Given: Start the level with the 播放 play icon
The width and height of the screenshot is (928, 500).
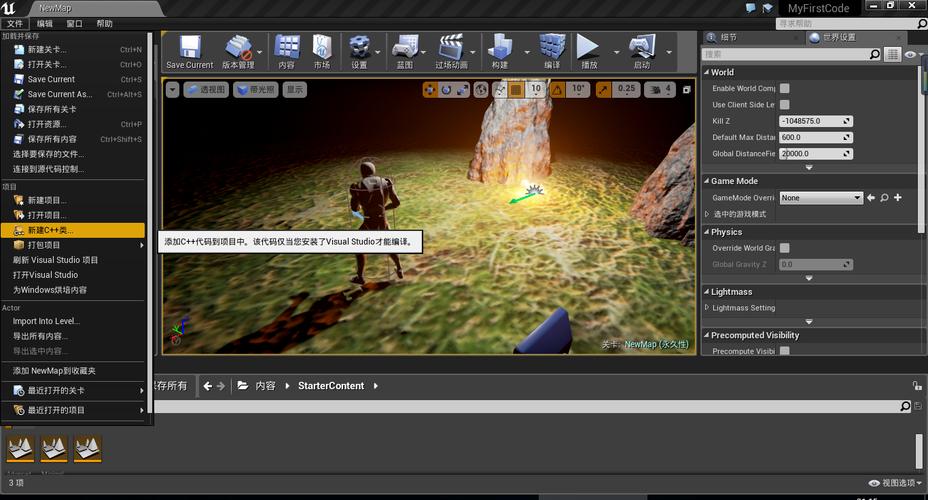Looking at the screenshot, I should coord(588,47).
